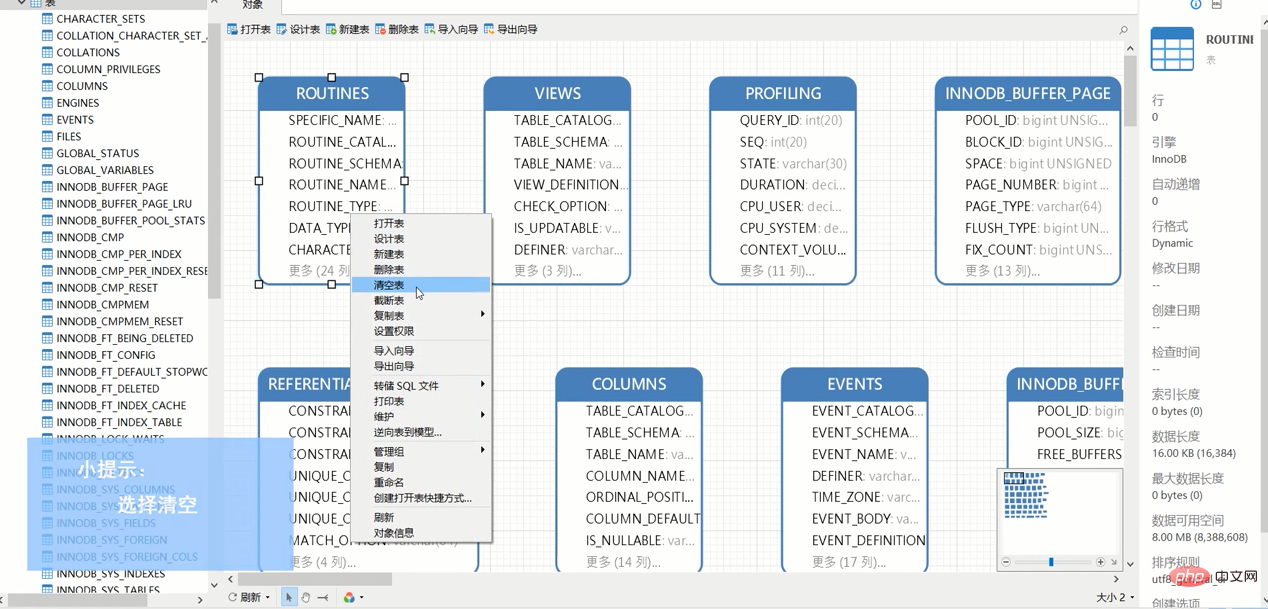This screenshot has width=1268, height=609.
Task: Click the zoom slider handle in the navigator
Action: (1051, 562)
